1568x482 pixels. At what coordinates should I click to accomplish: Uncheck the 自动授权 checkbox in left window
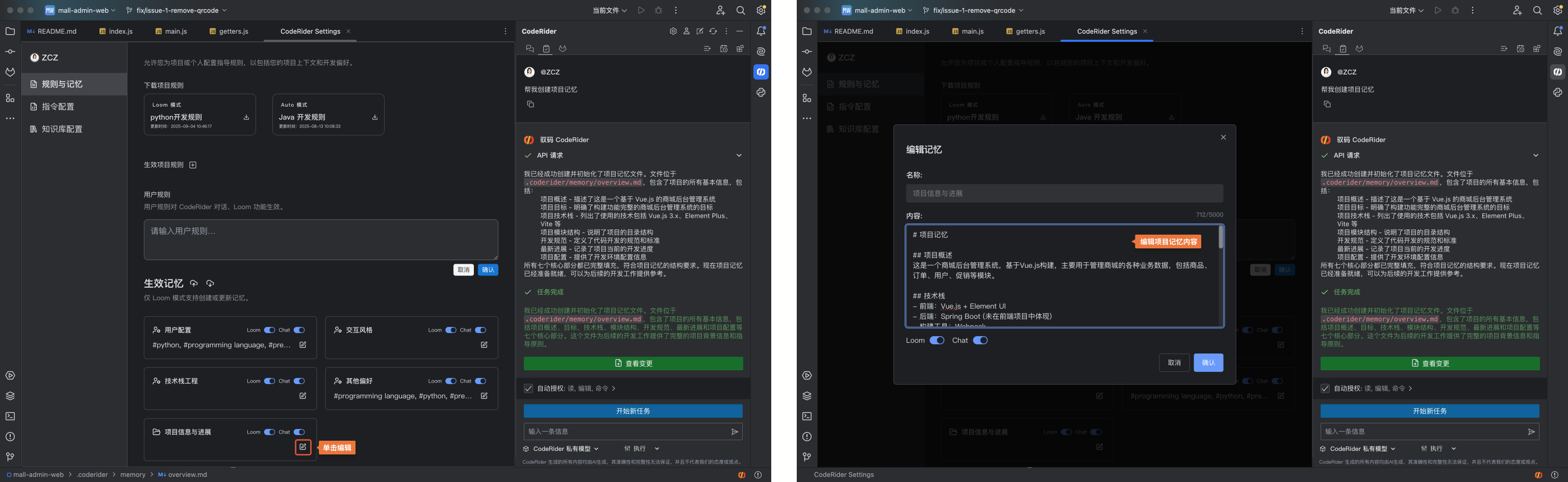coord(528,388)
